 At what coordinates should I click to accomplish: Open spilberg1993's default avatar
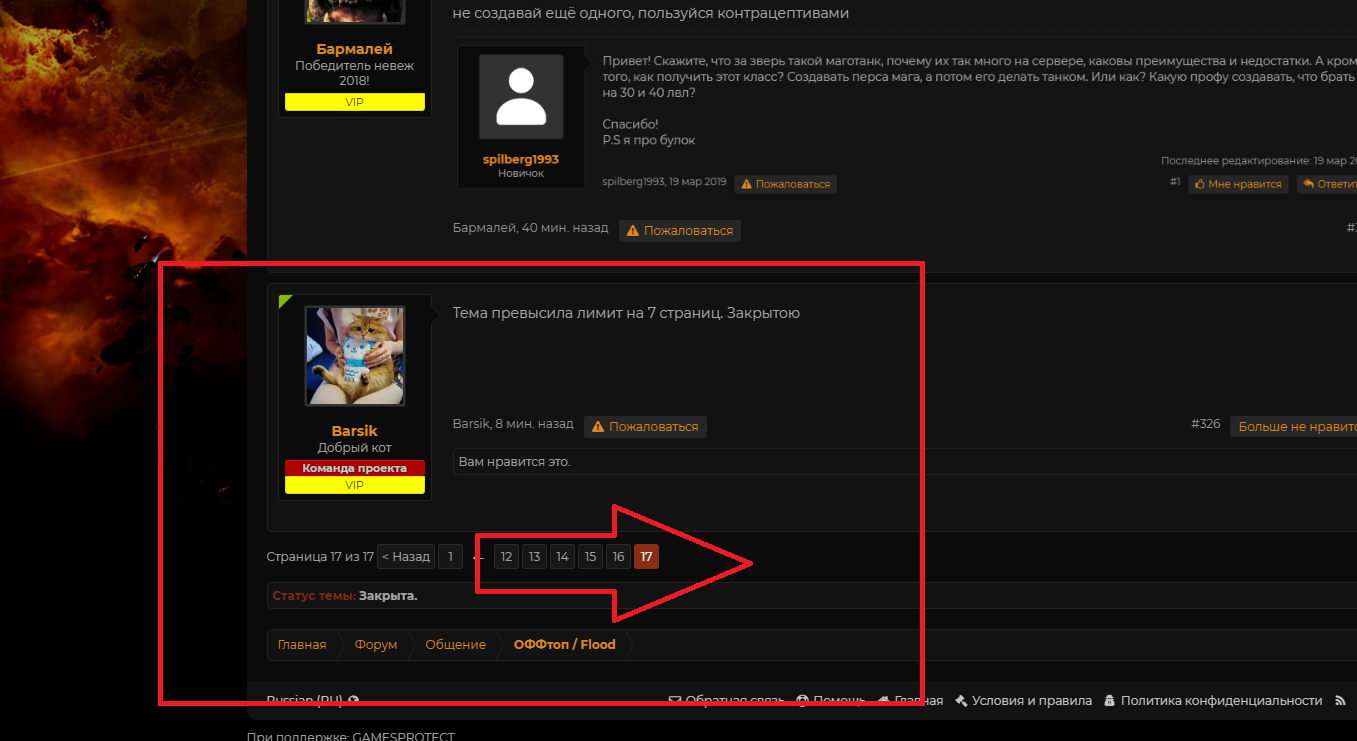click(x=520, y=97)
